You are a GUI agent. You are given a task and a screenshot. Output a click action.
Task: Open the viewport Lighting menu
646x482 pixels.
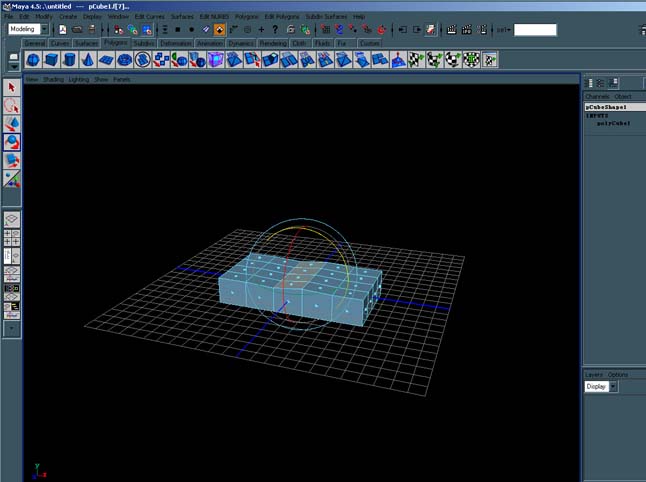coord(79,79)
